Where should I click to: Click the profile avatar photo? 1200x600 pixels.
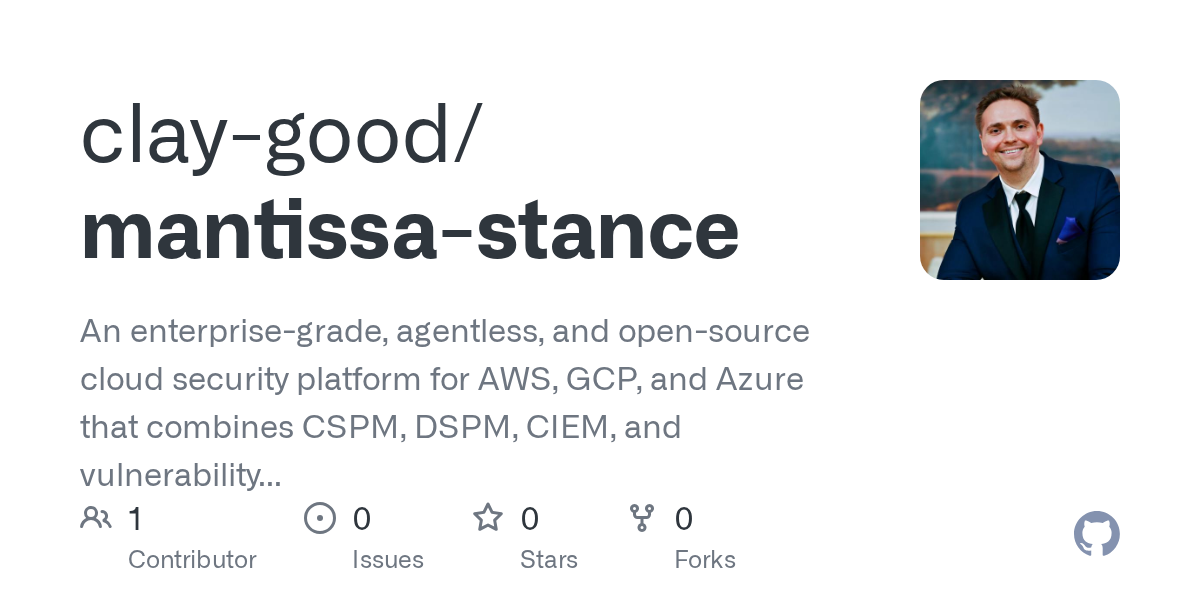point(1019,180)
